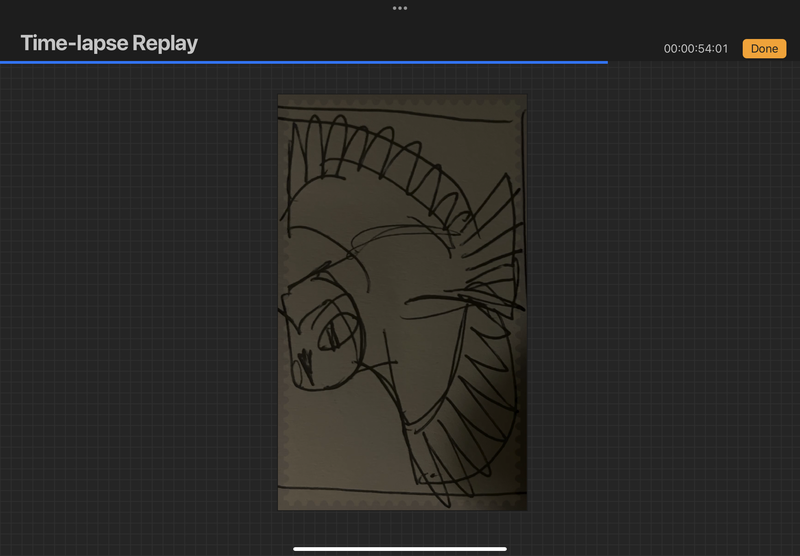Tap the Time-lapse Replay title
This screenshot has height=556, width=800.
109,43
